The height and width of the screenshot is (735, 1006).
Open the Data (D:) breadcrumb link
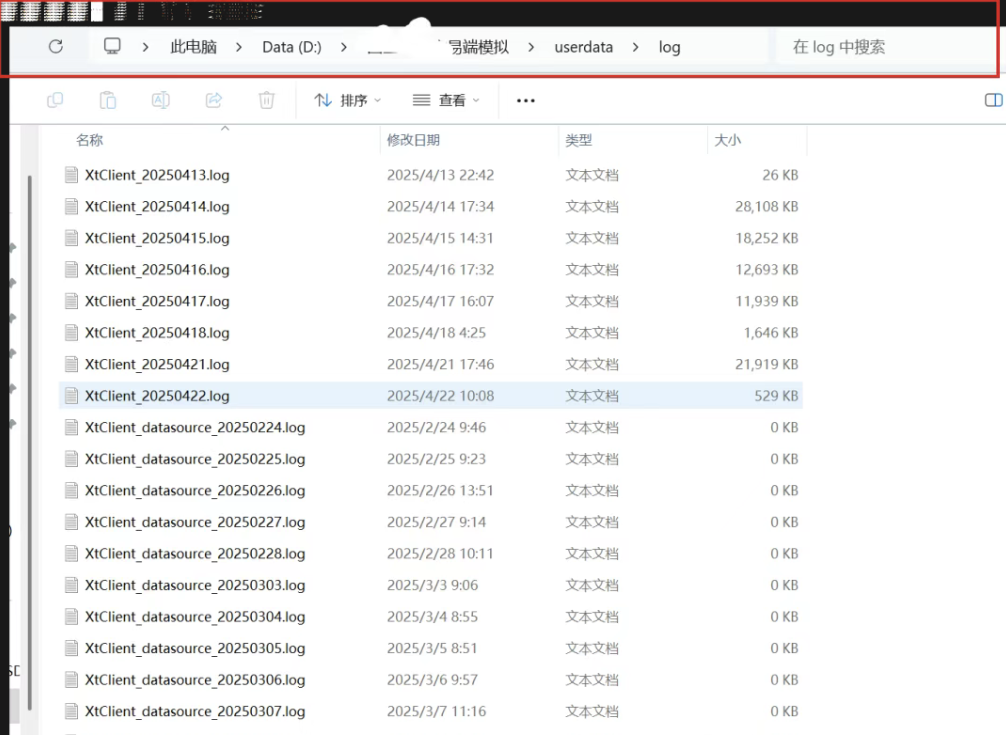(x=291, y=46)
